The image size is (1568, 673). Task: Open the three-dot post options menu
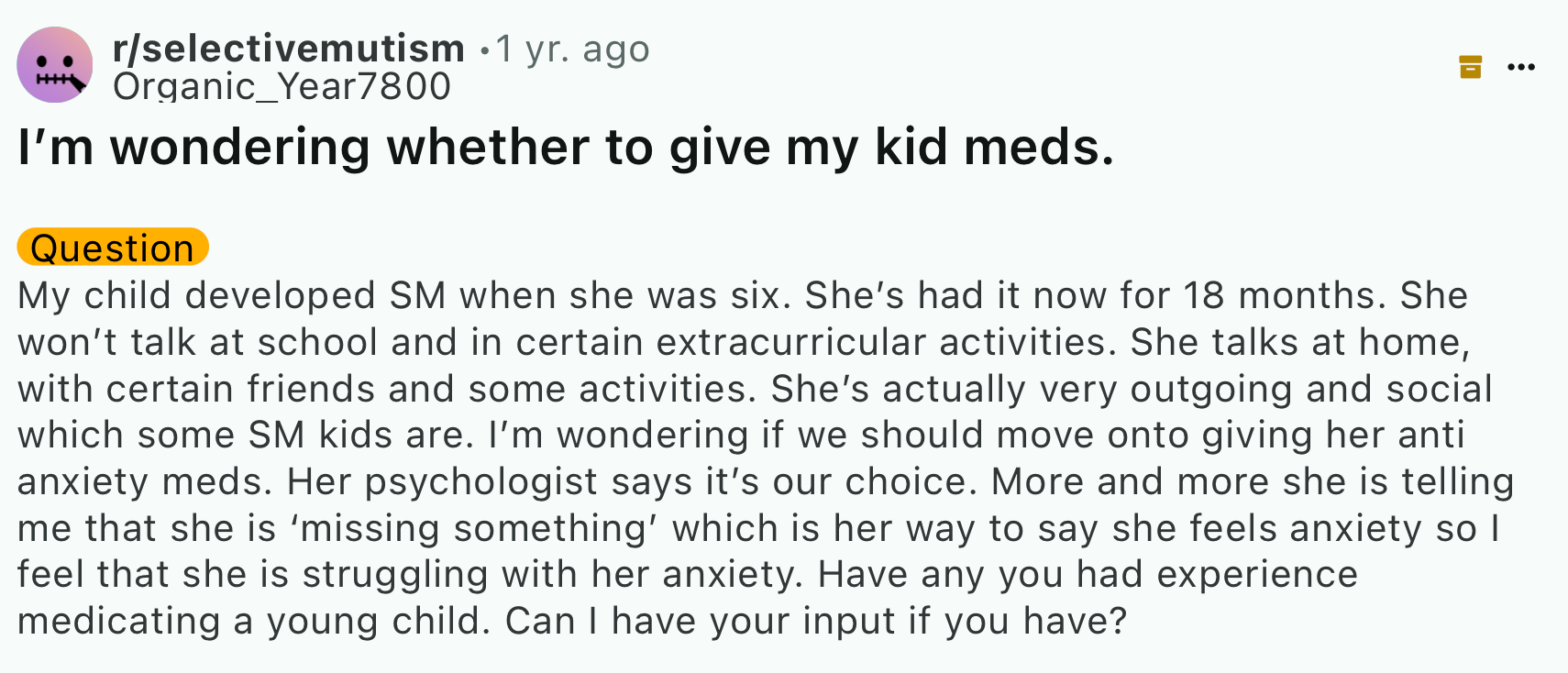pos(1521,67)
